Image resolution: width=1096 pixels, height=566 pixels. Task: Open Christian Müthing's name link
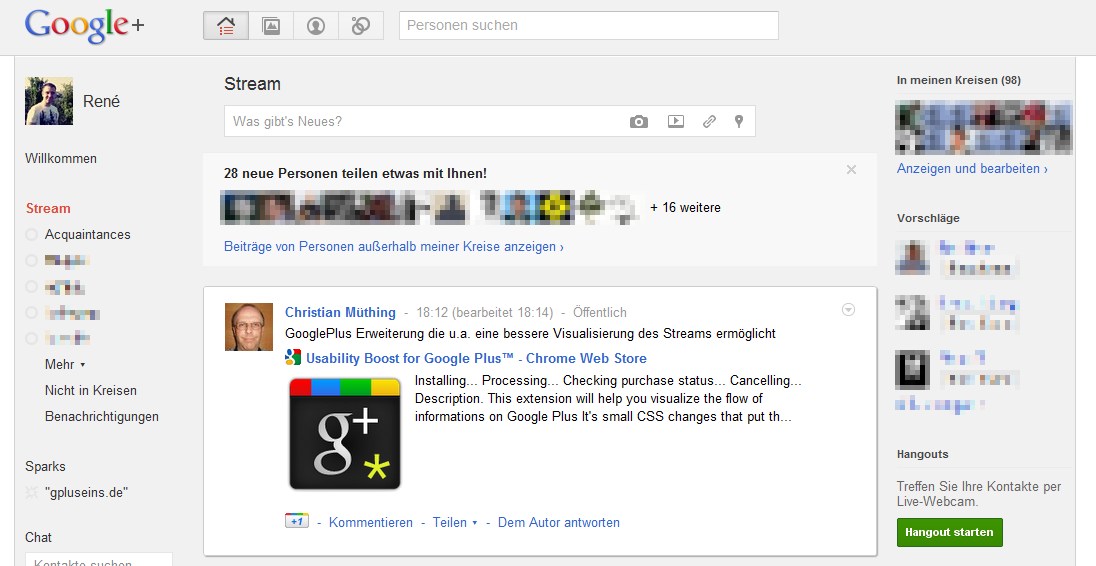coord(340,312)
